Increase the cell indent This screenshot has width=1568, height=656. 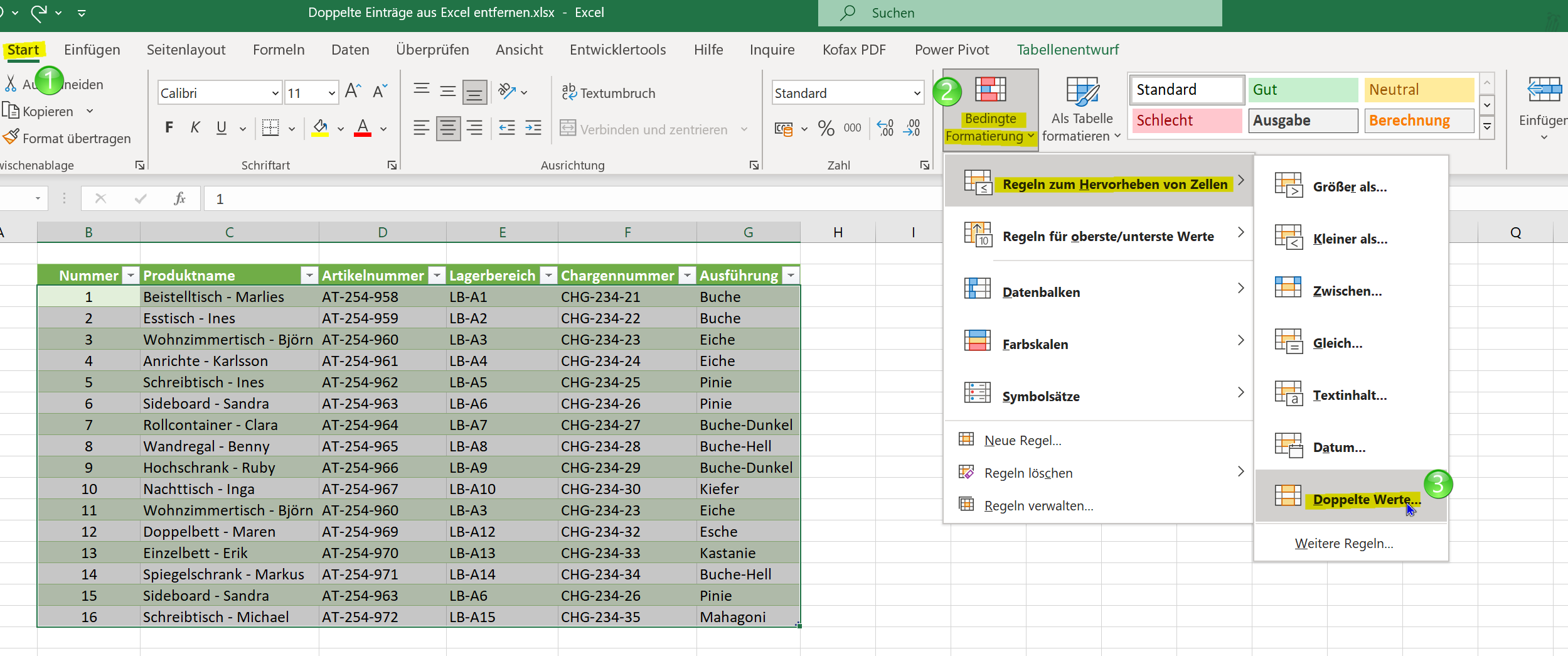click(533, 129)
